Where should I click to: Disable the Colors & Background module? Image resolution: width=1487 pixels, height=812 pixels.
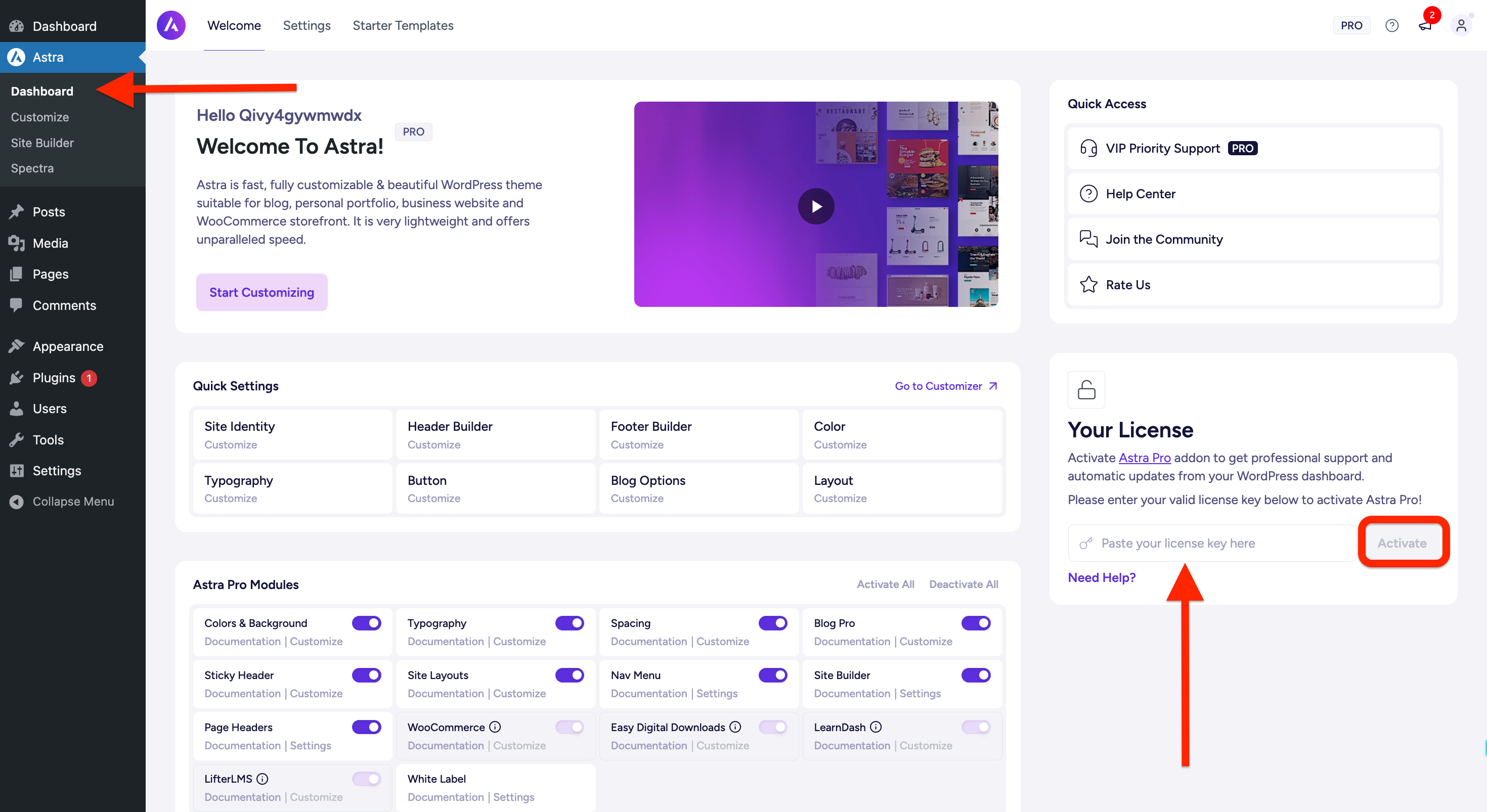(367, 623)
